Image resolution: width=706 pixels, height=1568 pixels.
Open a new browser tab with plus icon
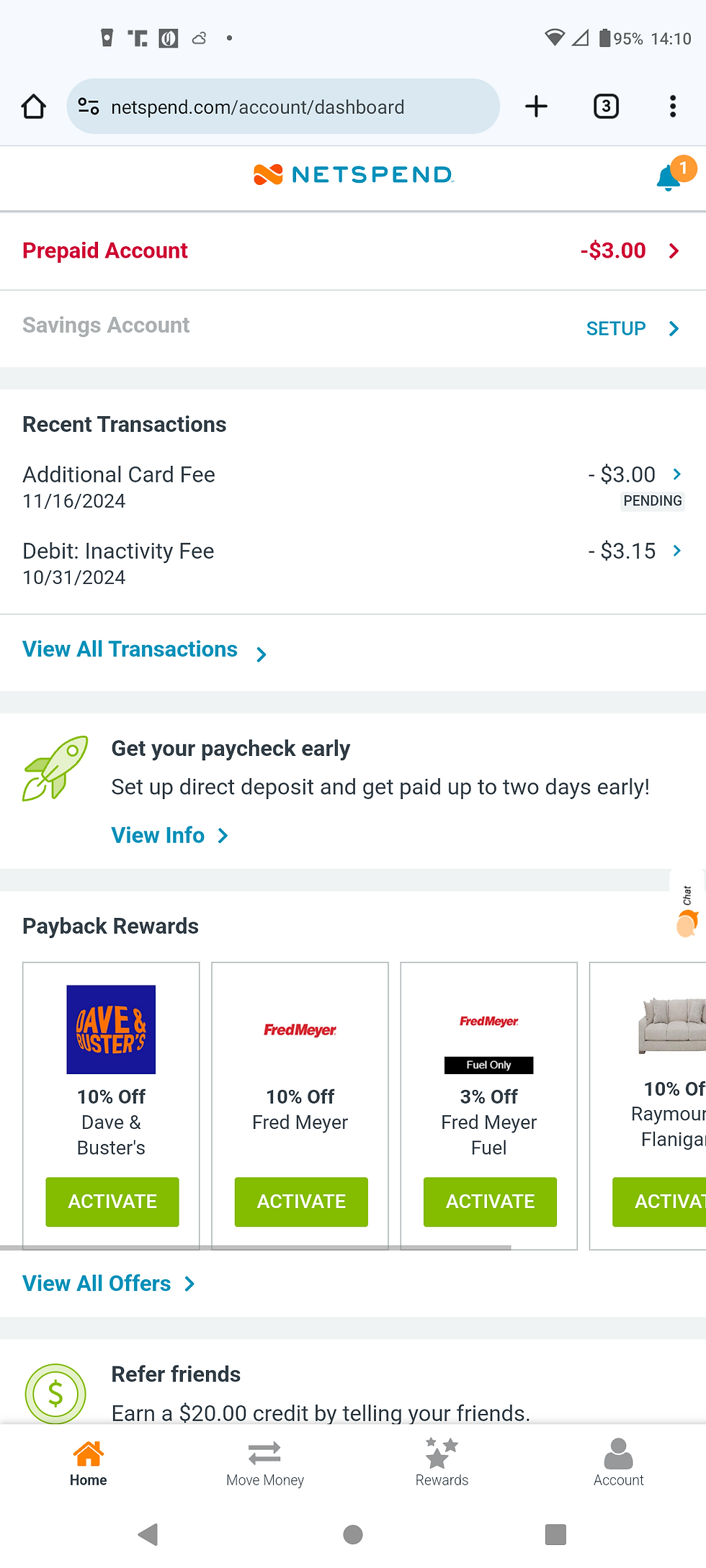(x=536, y=107)
